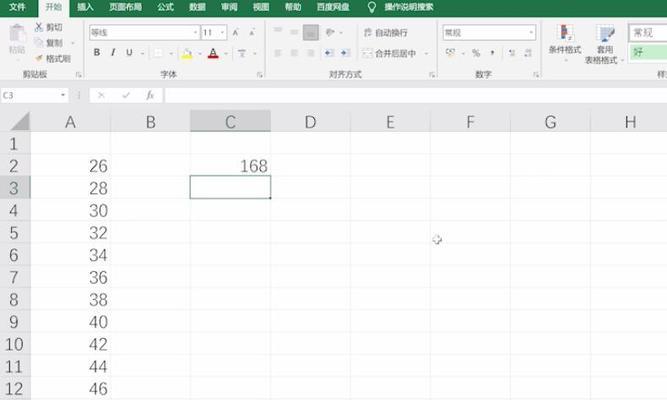Select the Normal (常规) cell style

click(x=647, y=33)
